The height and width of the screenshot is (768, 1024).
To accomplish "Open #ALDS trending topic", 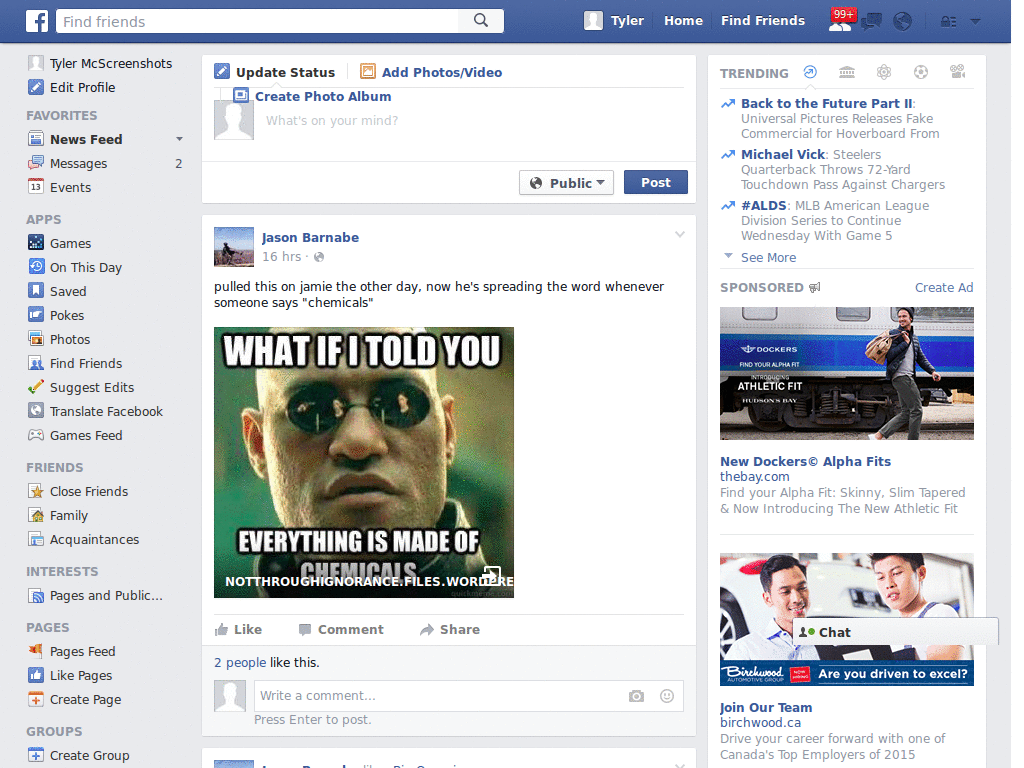I will (763, 205).
